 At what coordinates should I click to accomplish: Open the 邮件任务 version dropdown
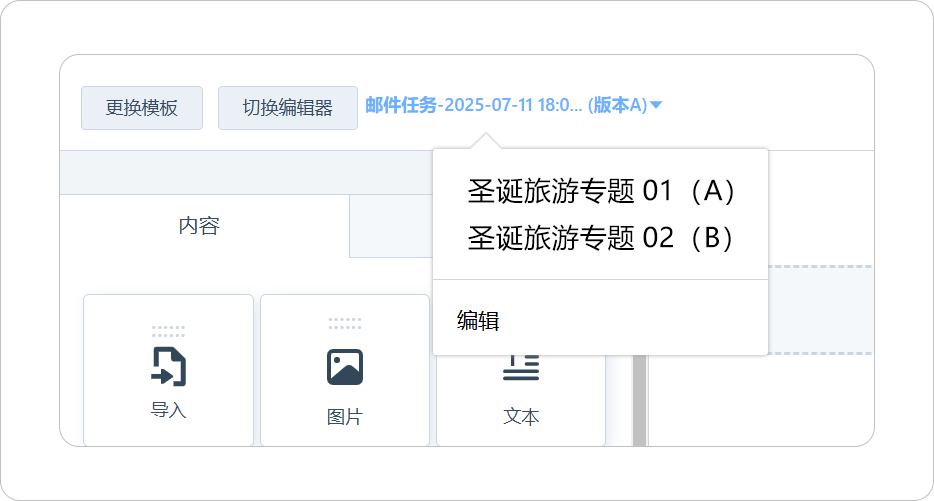(x=513, y=105)
